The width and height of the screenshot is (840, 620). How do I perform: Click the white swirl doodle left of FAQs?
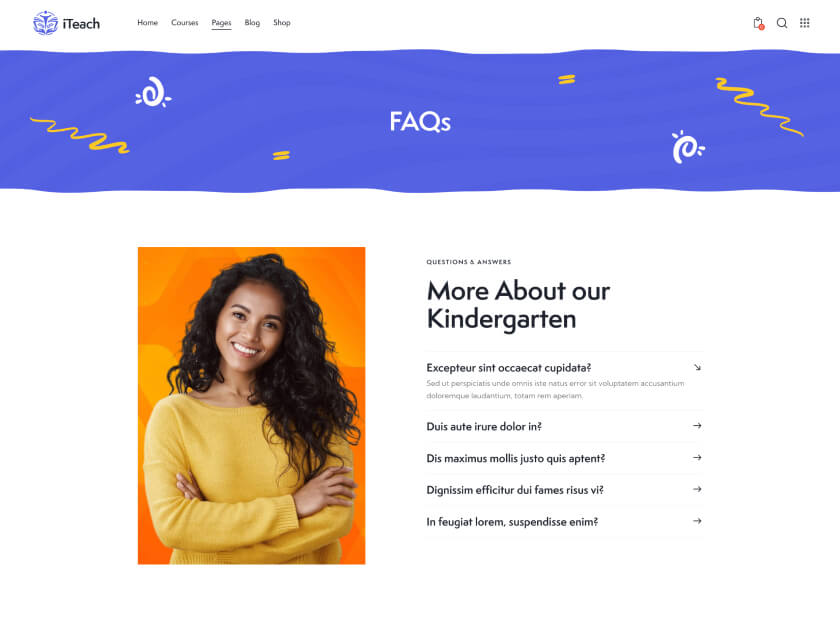tap(153, 92)
